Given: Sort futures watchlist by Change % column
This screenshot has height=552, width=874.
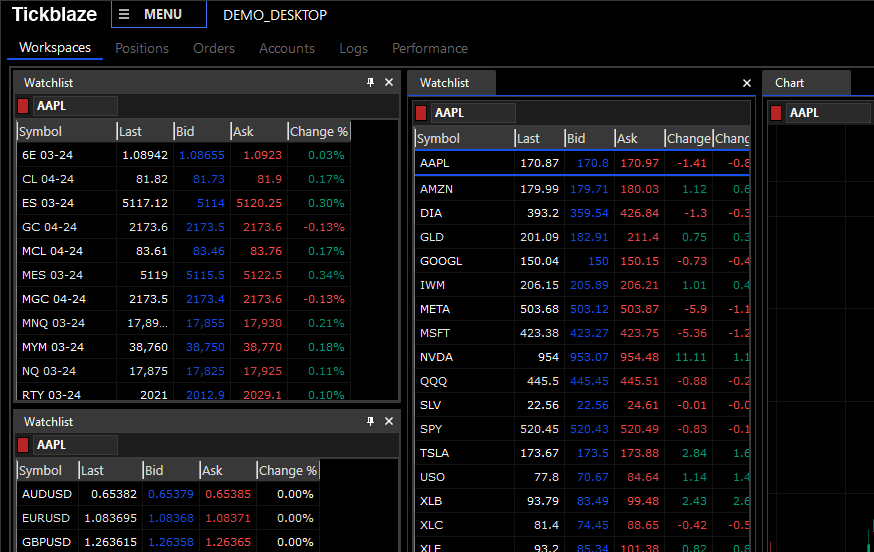Looking at the screenshot, I should (318, 131).
